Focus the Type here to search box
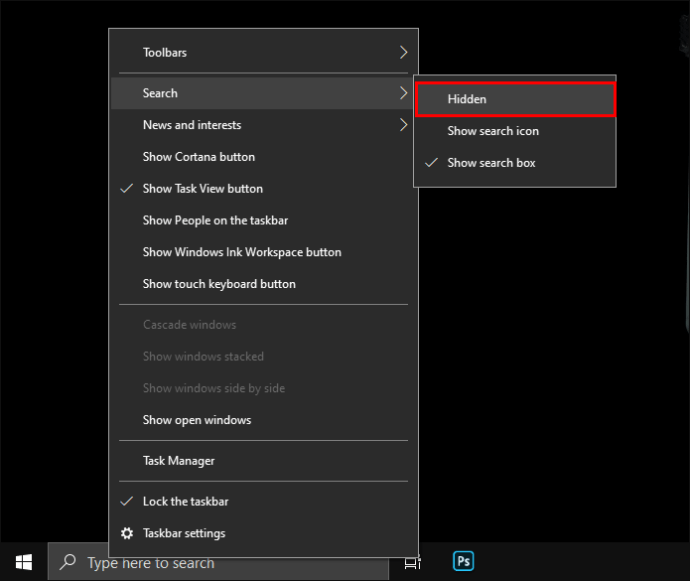The height and width of the screenshot is (581, 690). (218, 562)
